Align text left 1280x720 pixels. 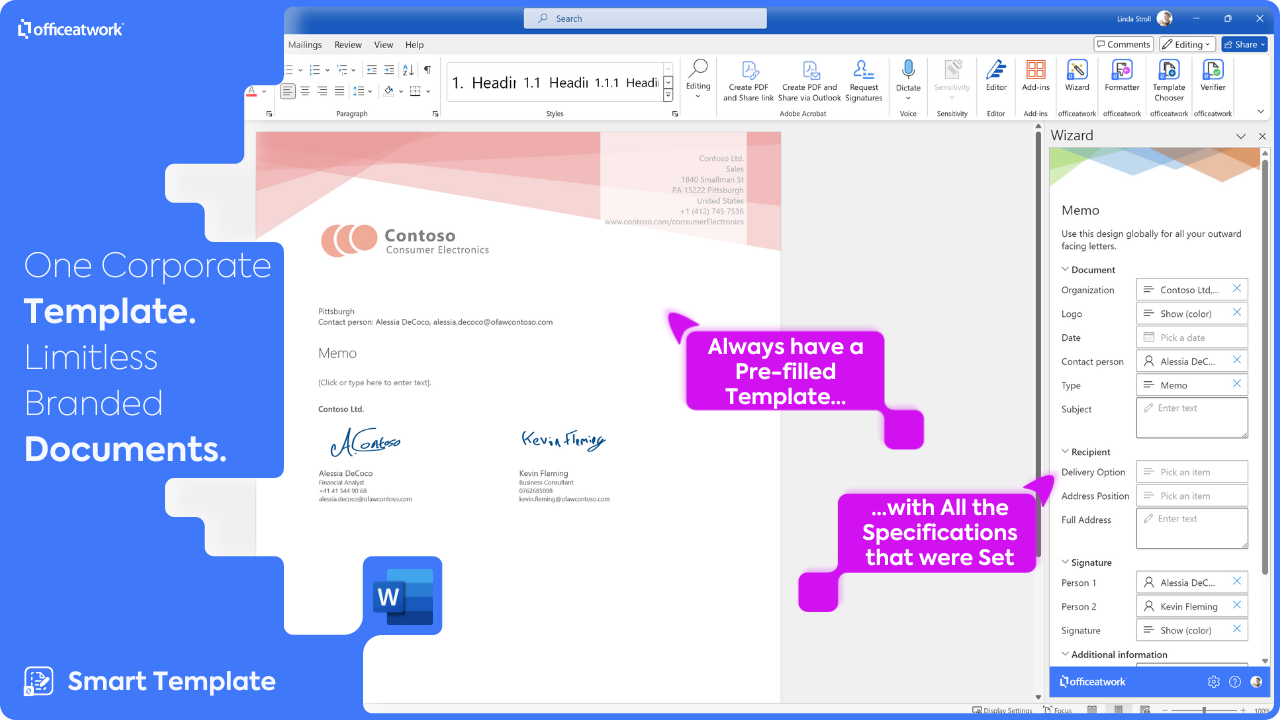coord(288,91)
